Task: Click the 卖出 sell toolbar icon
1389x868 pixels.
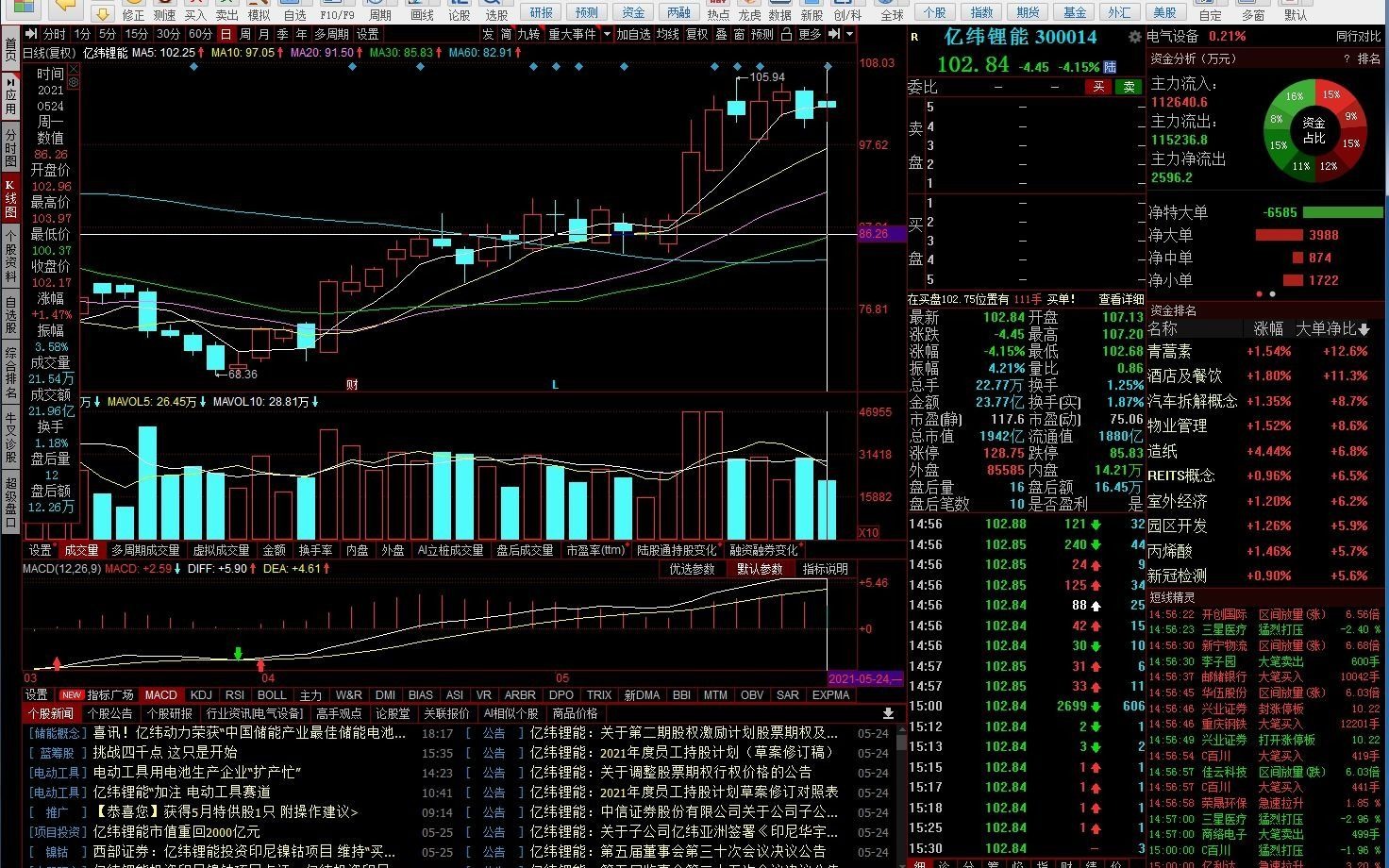Action: (x=226, y=11)
